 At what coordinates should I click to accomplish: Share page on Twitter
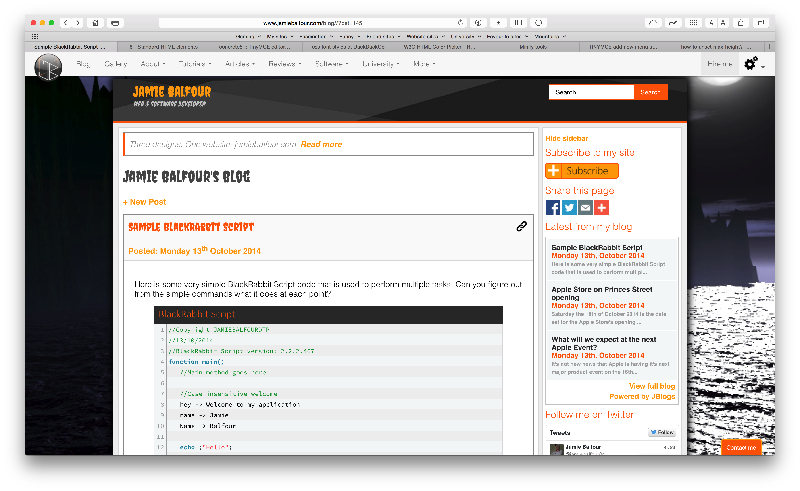569,207
